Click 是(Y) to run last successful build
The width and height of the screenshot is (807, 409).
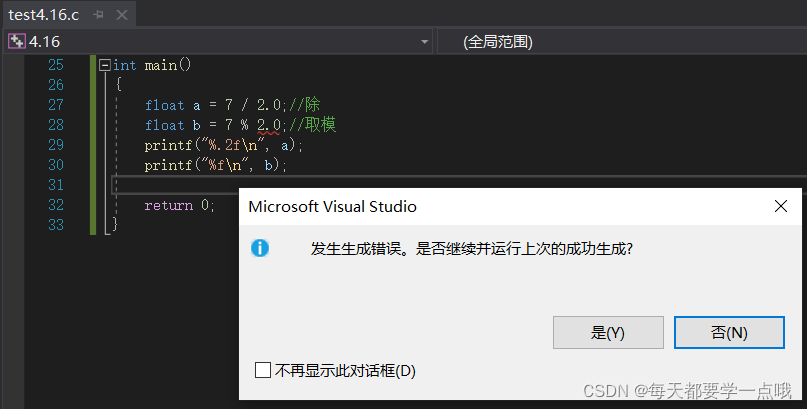click(608, 332)
